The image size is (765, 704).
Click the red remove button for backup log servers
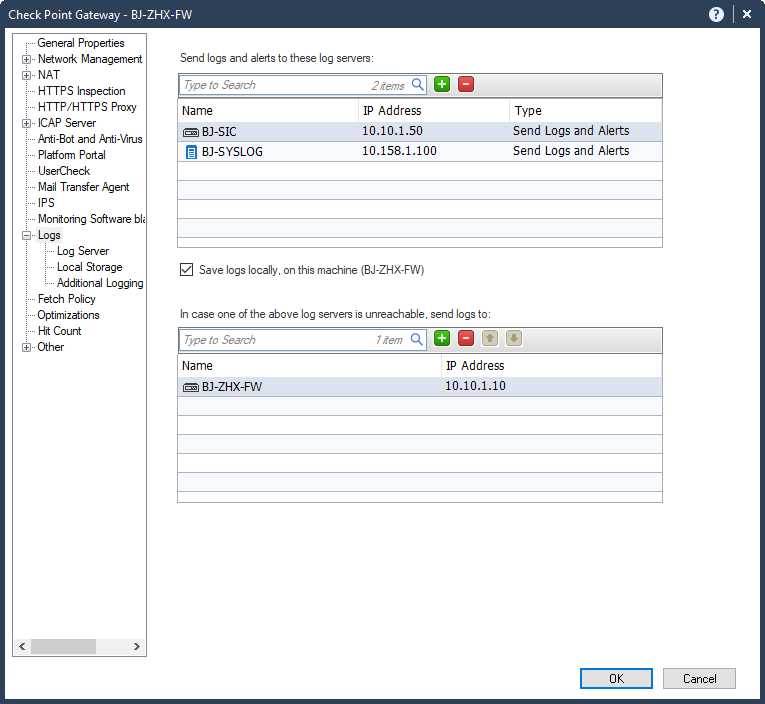pos(466,339)
